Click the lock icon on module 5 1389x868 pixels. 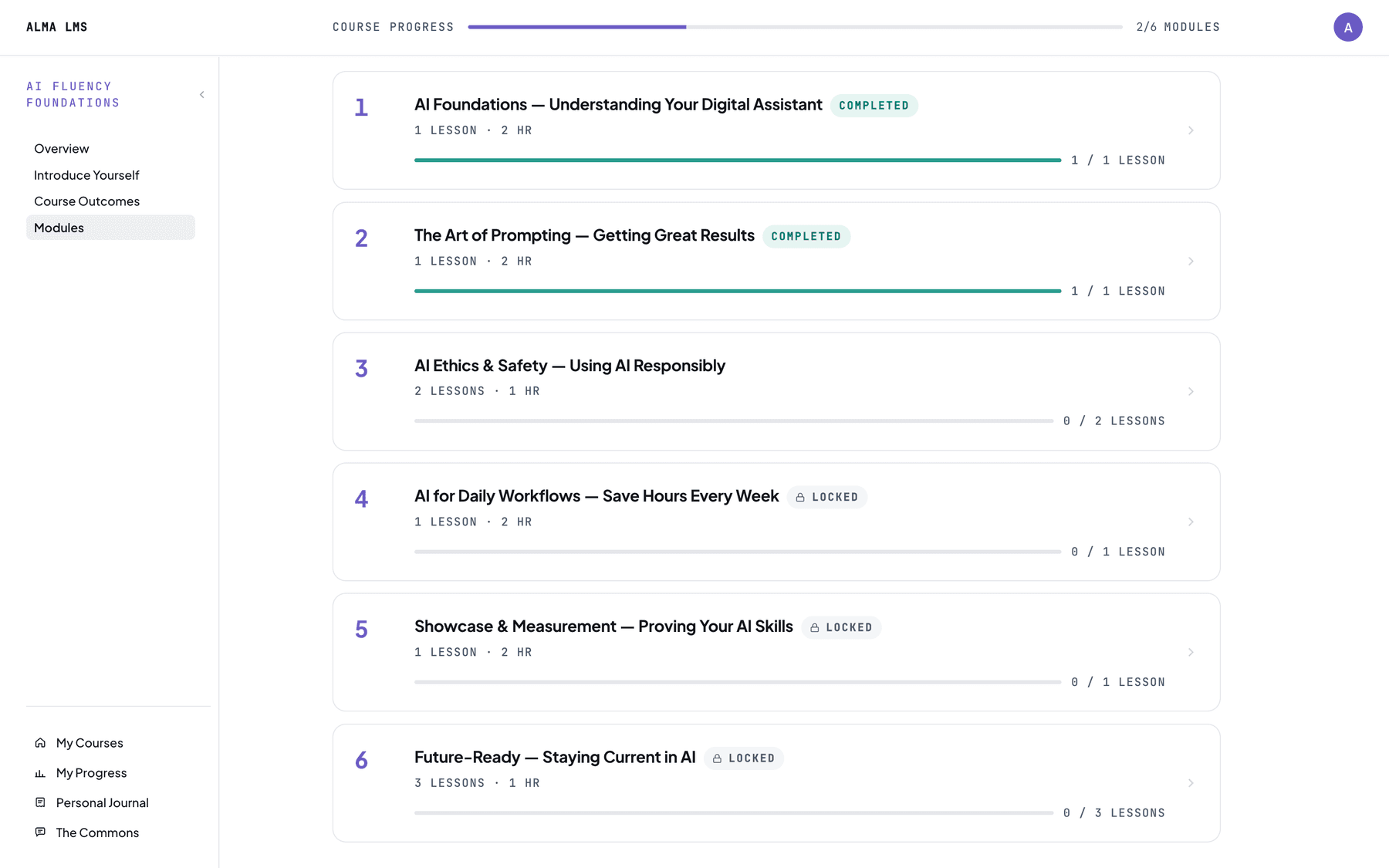pyautogui.click(x=814, y=628)
